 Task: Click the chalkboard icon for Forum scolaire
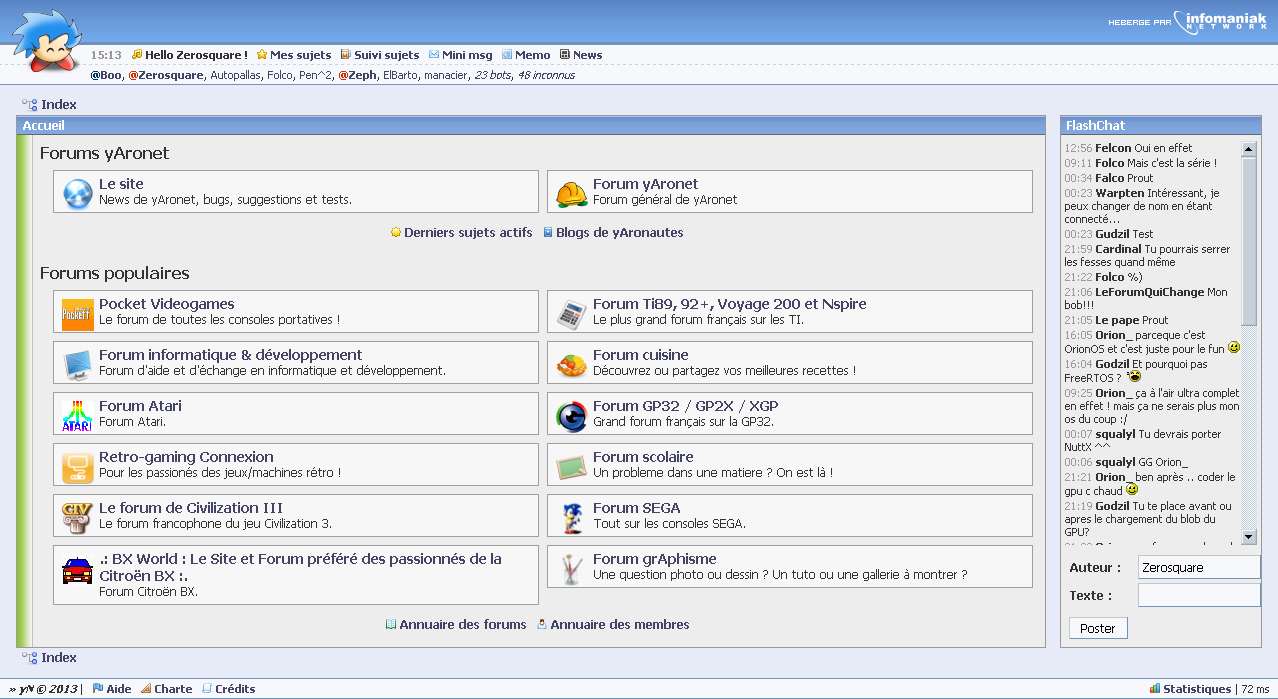pos(571,467)
